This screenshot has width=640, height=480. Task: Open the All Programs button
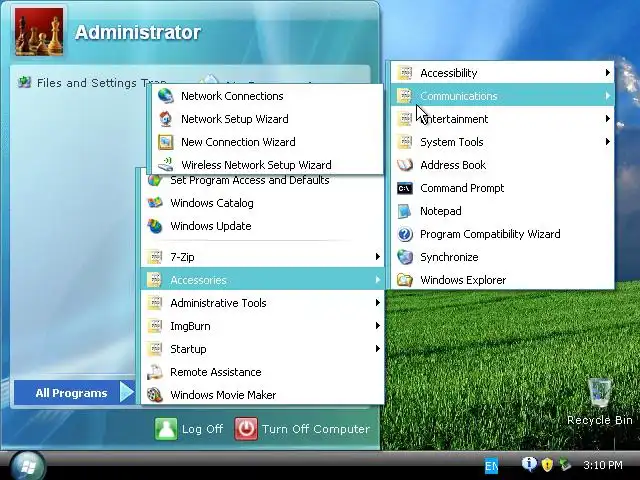(74, 393)
